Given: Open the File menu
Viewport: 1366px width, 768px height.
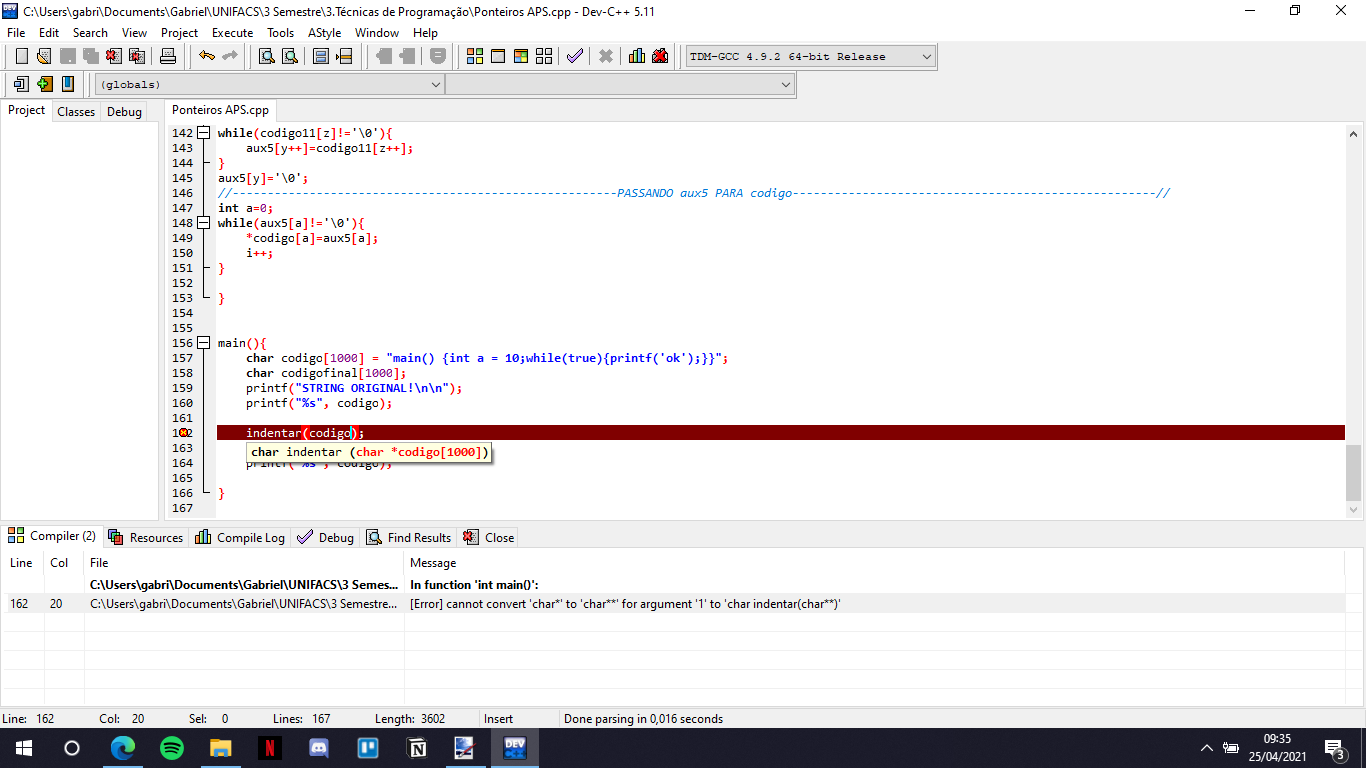Looking at the screenshot, I should 16,33.
